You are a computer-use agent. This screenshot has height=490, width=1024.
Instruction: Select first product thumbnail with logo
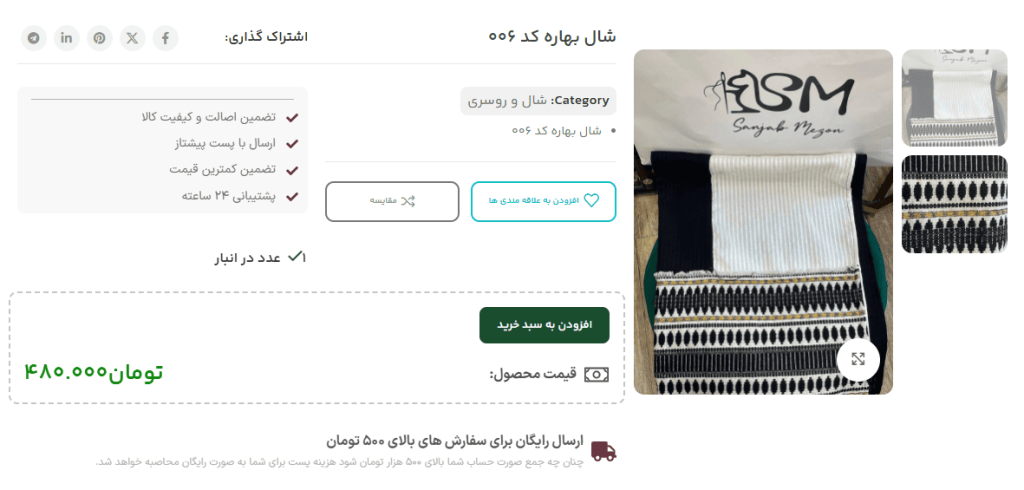coord(954,98)
